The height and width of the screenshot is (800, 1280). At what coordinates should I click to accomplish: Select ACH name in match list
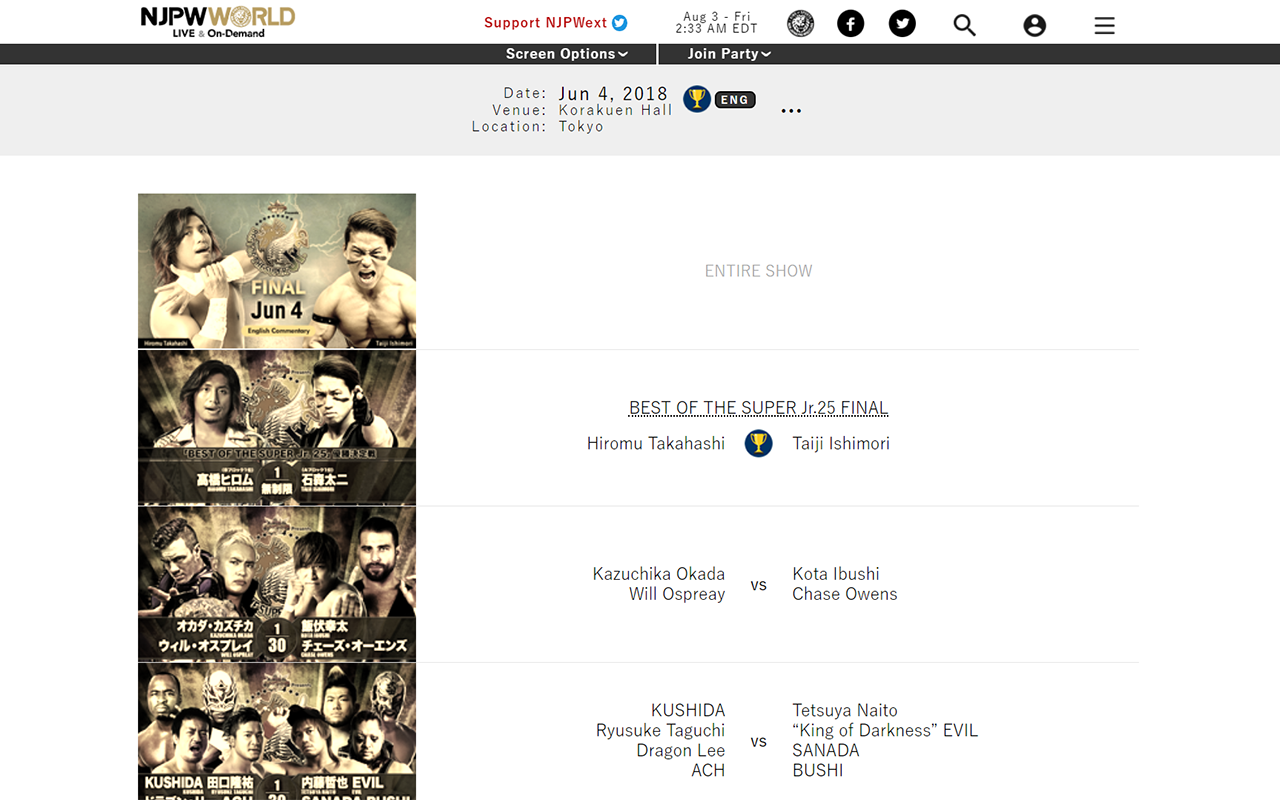(x=708, y=771)
